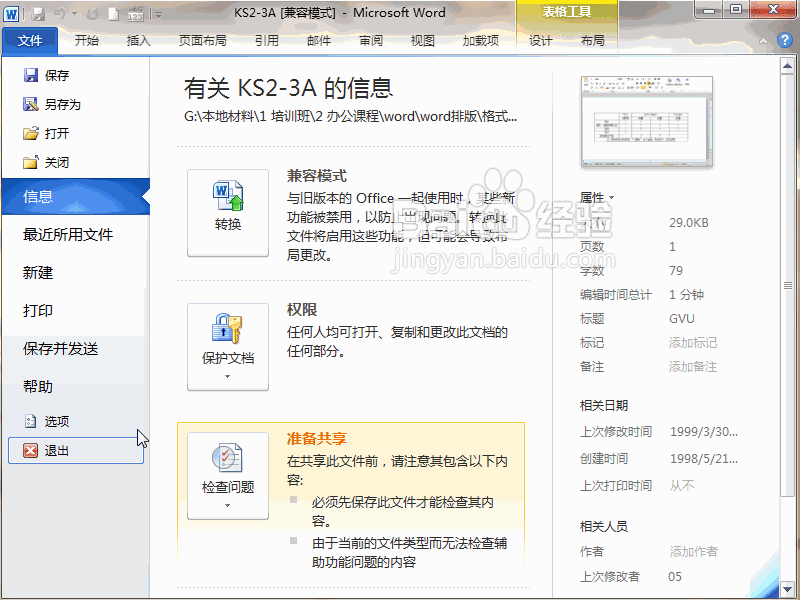The height and width of the screenshot is (600, 800).
Task: Switch to the 视图 (View) tab
Action: [422, 40]
